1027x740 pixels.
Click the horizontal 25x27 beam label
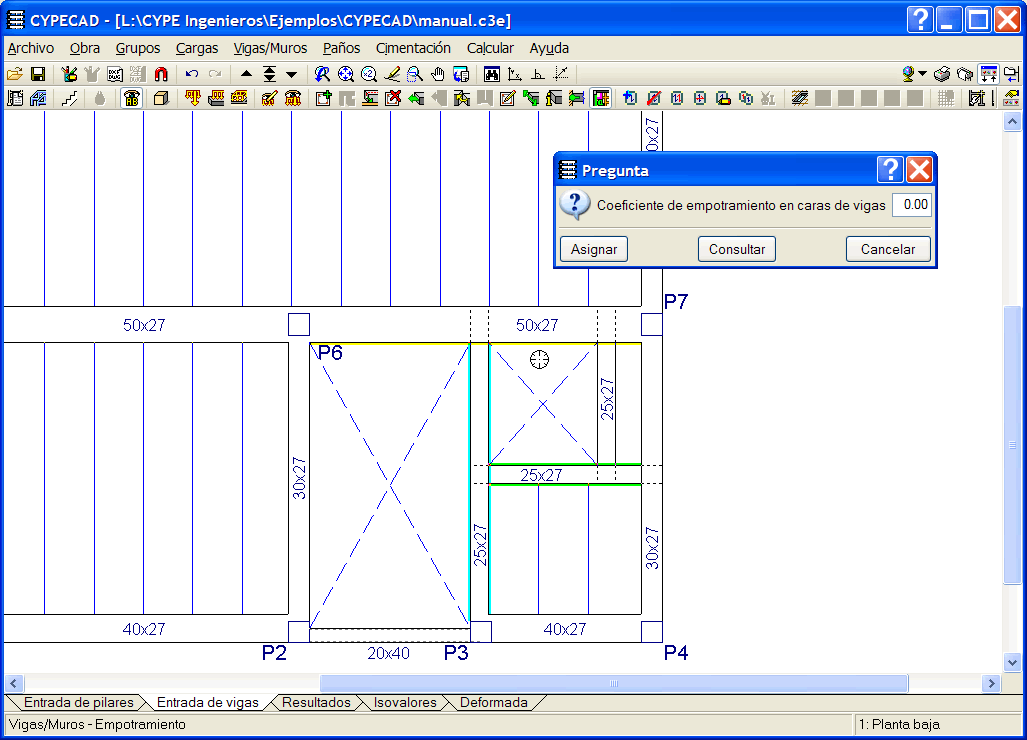click(x=541, y=475)
